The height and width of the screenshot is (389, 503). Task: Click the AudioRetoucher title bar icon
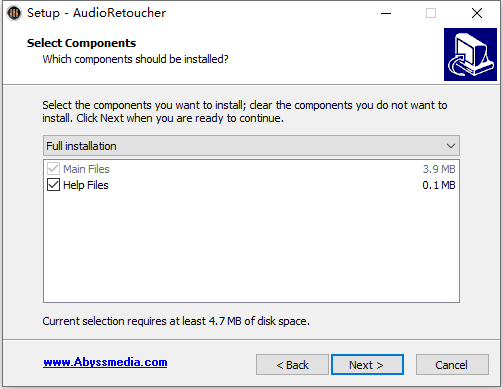14,13
